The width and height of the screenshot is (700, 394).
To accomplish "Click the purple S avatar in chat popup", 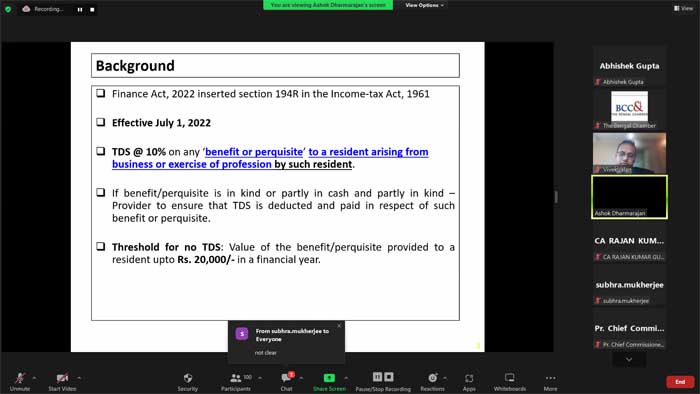I will click(242, 334).
